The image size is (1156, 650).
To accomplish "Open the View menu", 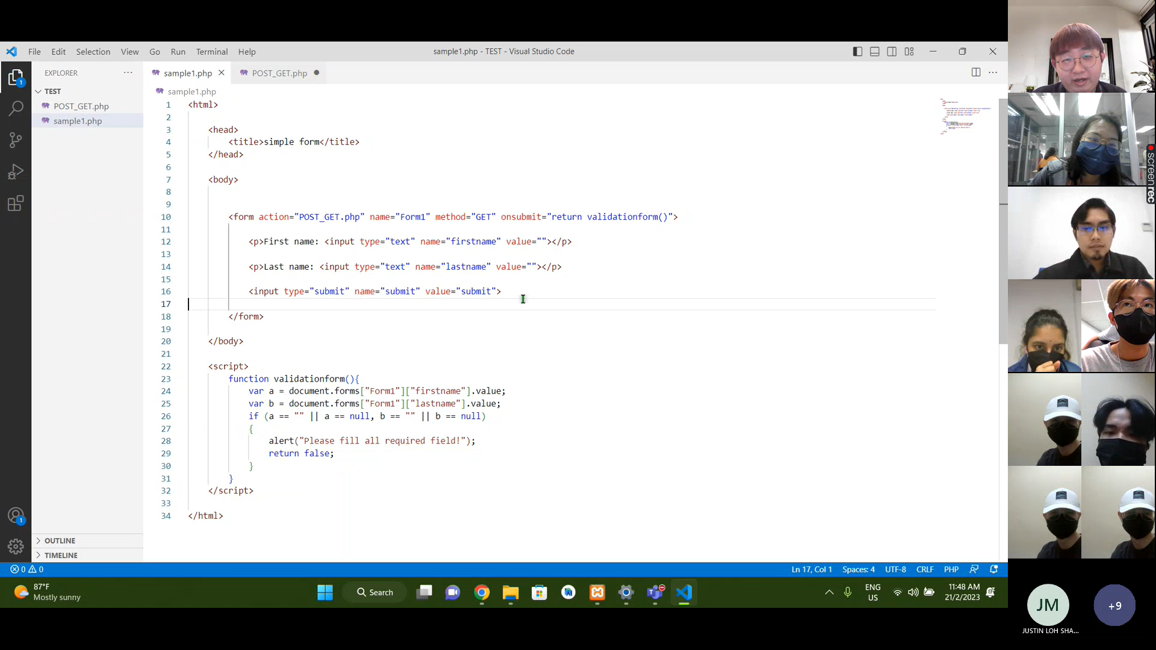I will 130,52.
